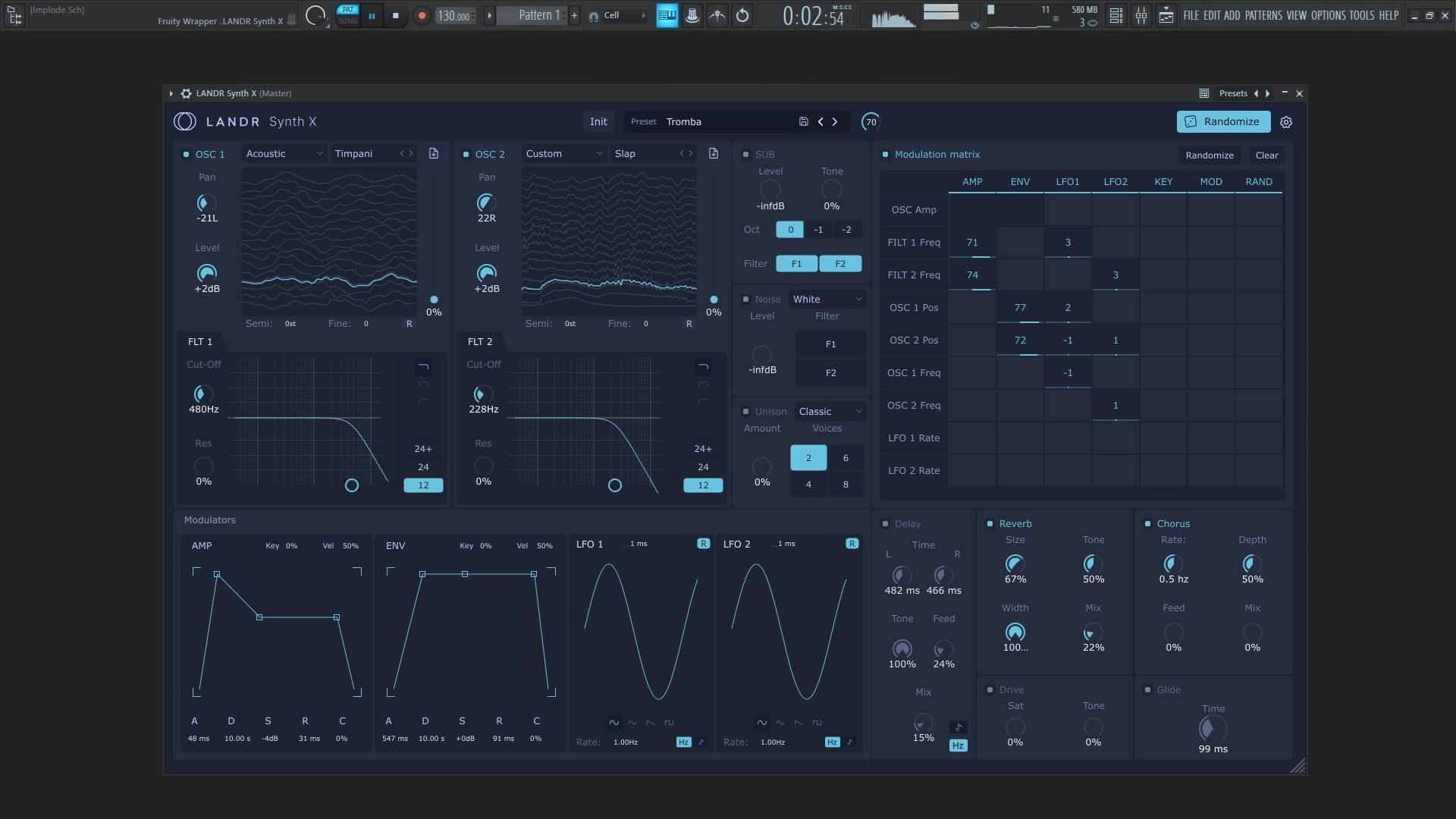1456x819 pixels.
Task: Select 6 unison voices
Action: coord(846,458)
